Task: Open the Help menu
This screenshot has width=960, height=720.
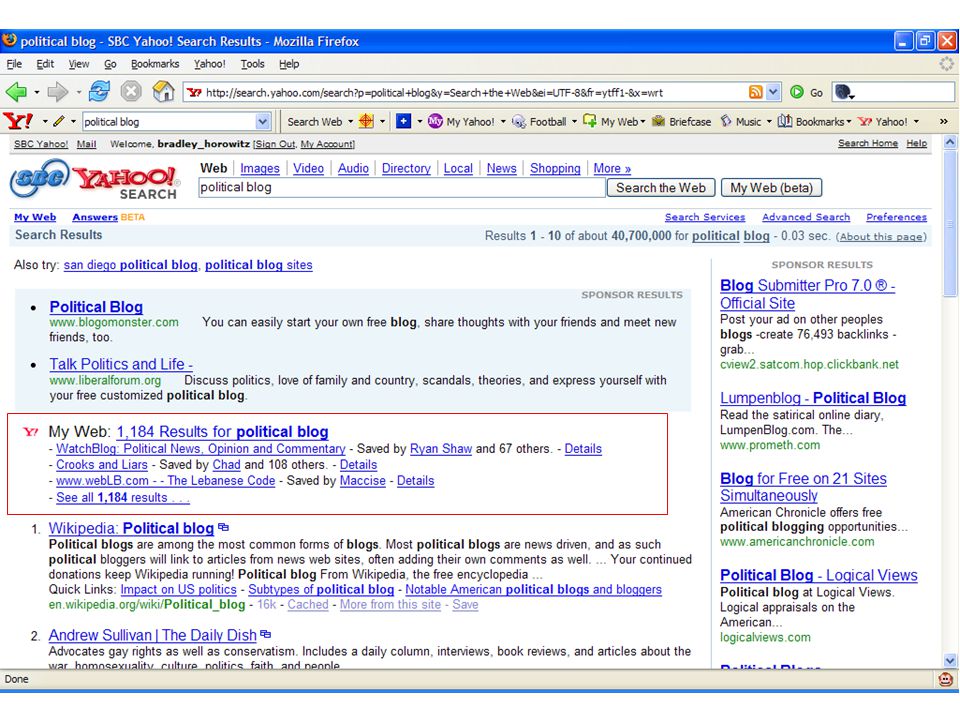Action: click(289, 64)
